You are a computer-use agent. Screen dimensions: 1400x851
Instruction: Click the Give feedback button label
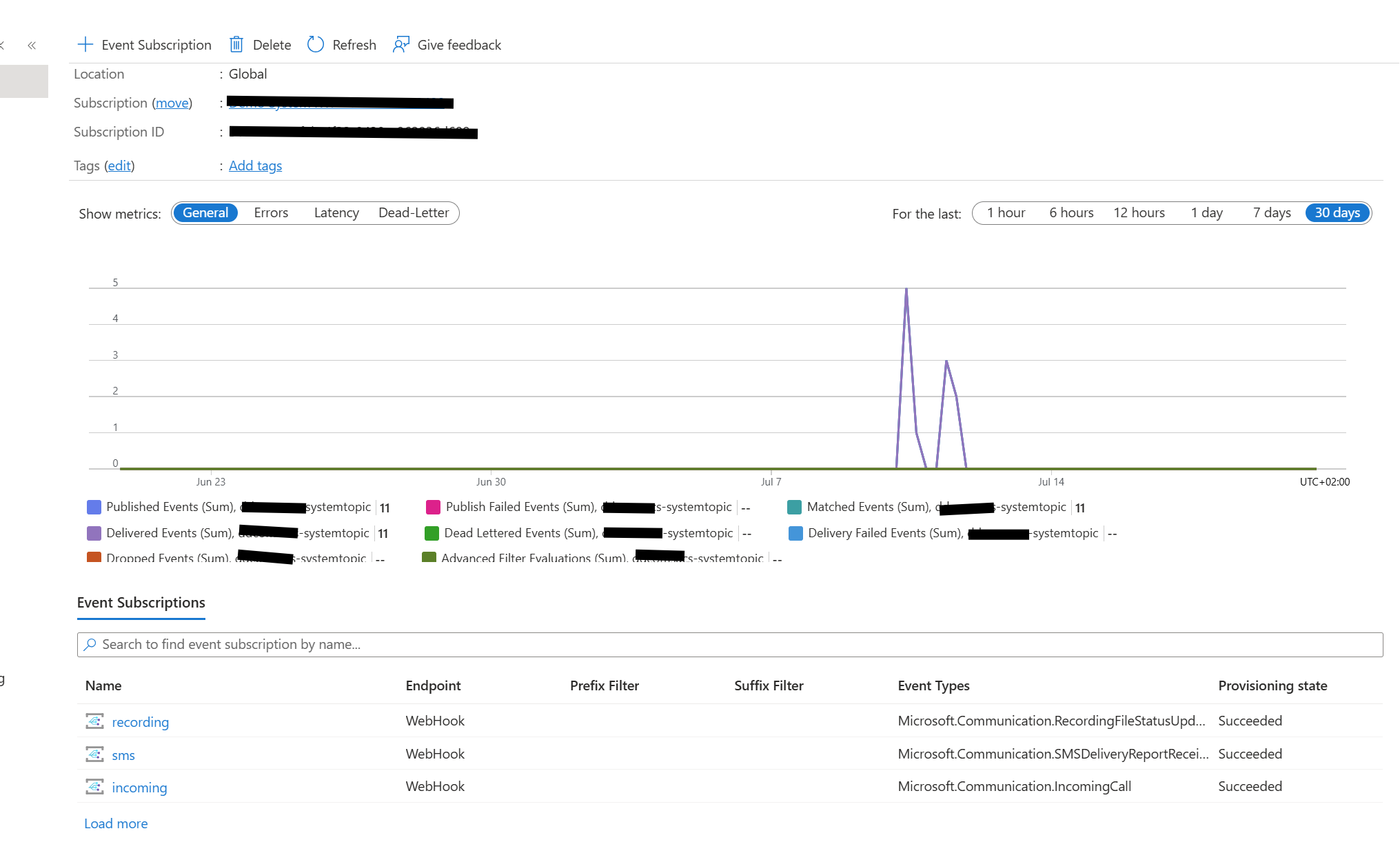tap(459, 45)
